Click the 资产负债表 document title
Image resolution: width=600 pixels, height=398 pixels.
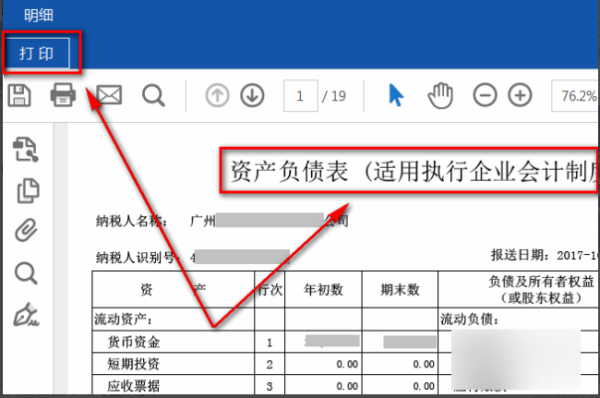click(414, 171)
